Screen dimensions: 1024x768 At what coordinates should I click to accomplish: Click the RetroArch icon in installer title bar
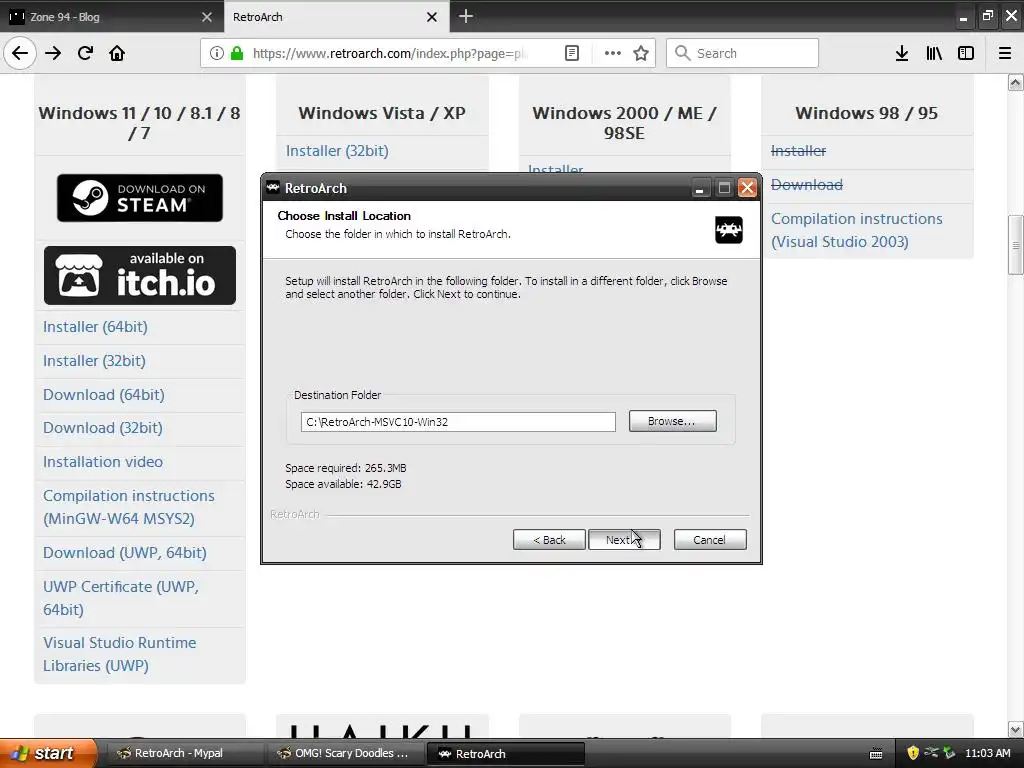pyautogui.click(x=273, y=188)
